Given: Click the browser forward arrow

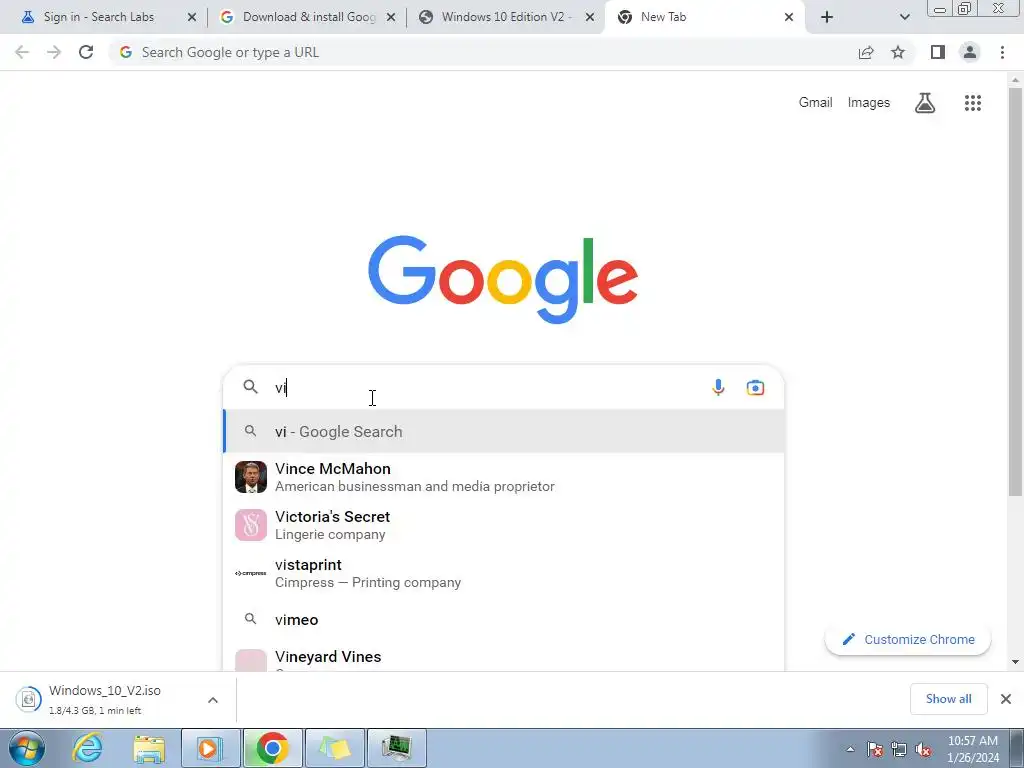Looking at the screenshot, I should point(54,52).
